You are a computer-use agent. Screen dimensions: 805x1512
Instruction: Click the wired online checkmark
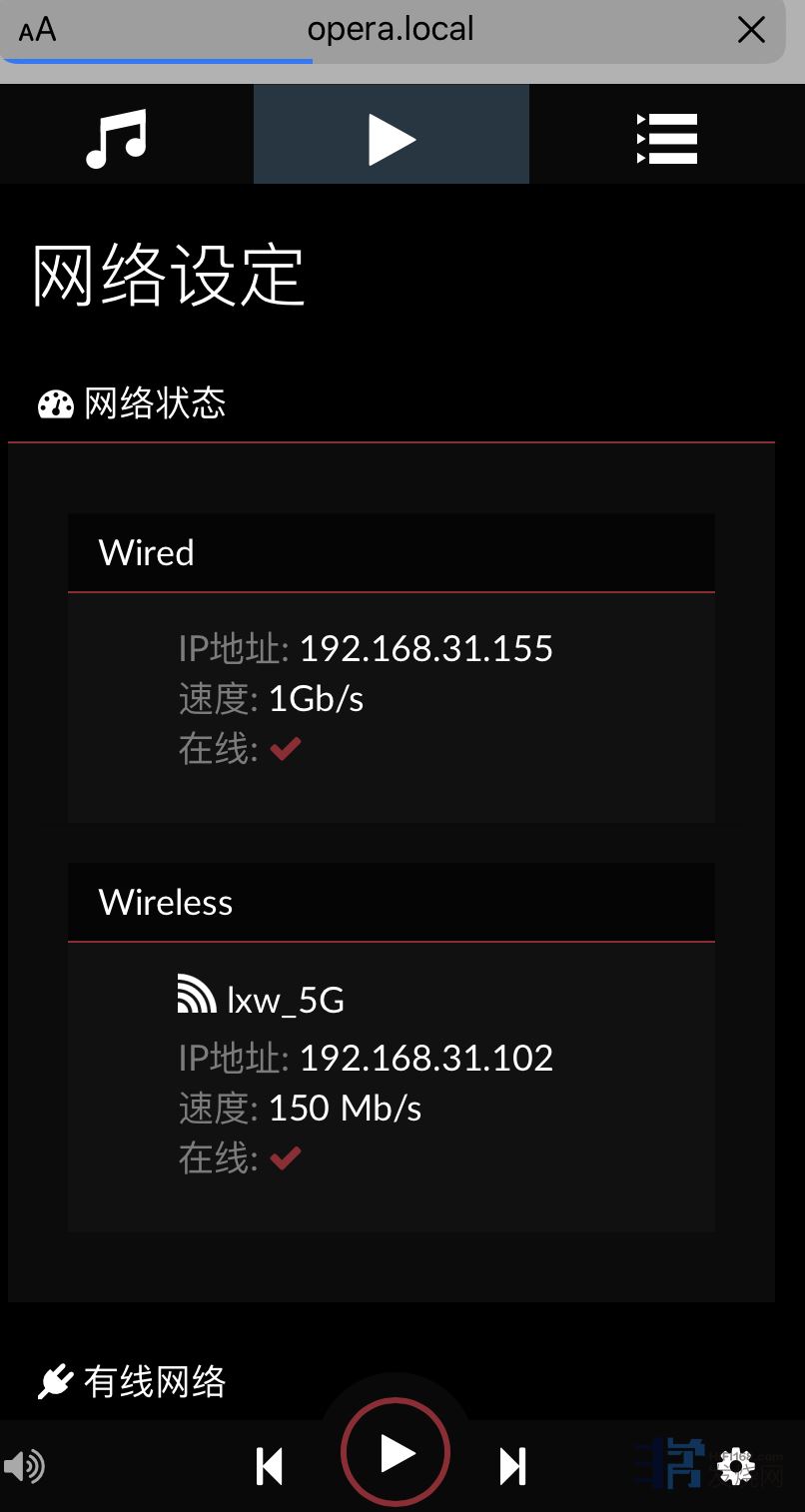286,748
